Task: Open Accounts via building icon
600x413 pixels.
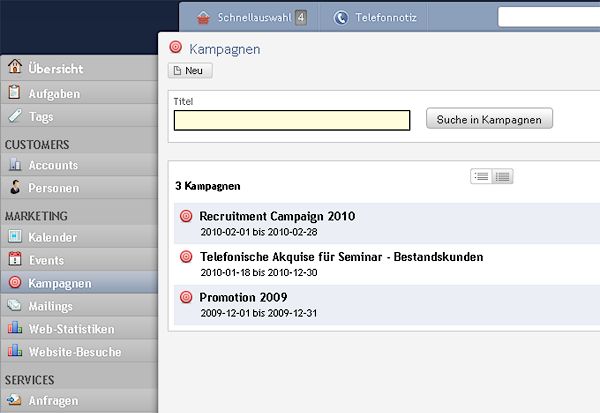Action: (15, 164)
